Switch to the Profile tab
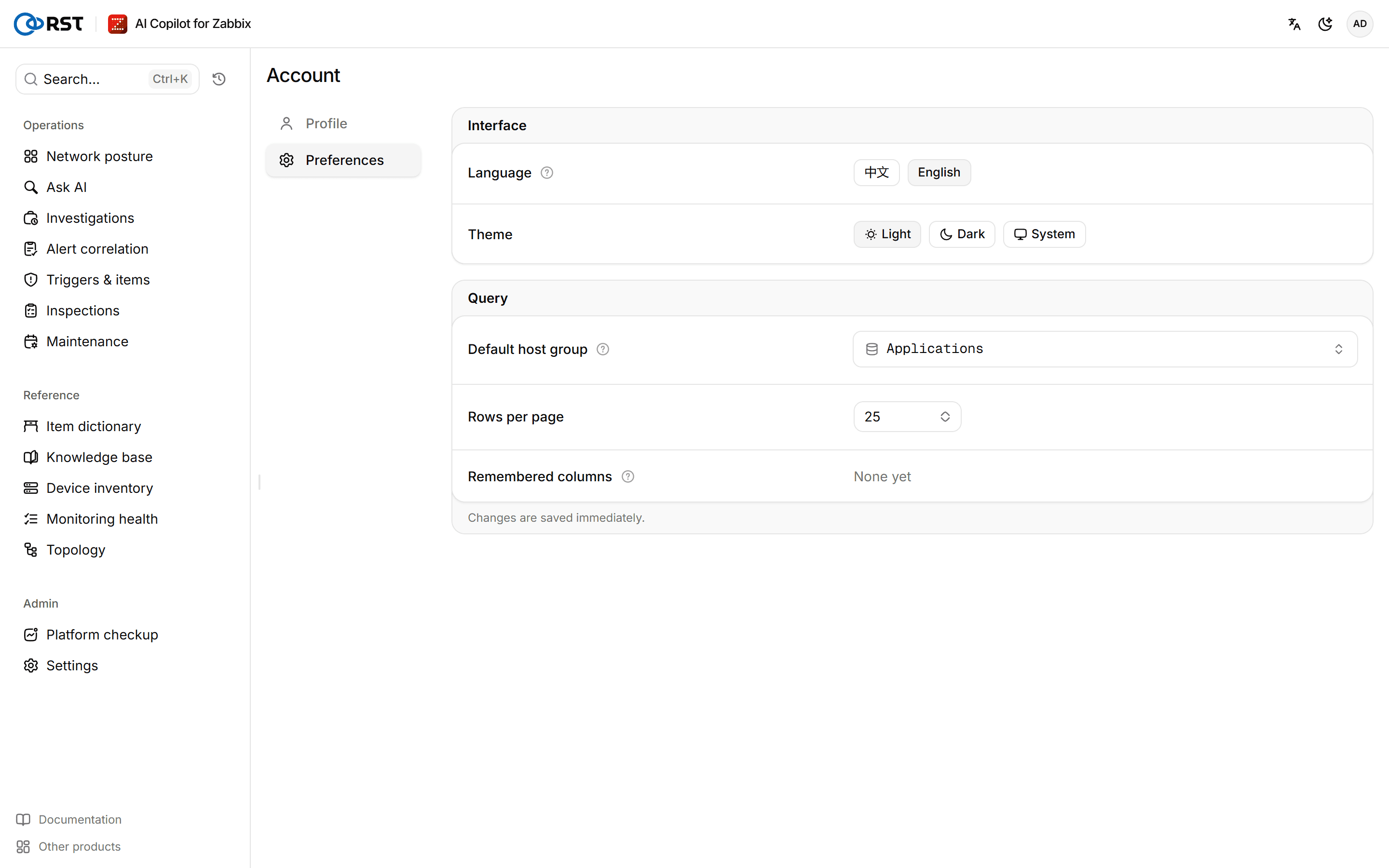This screenshot has height=868, width=1389. tap(343, 123)
